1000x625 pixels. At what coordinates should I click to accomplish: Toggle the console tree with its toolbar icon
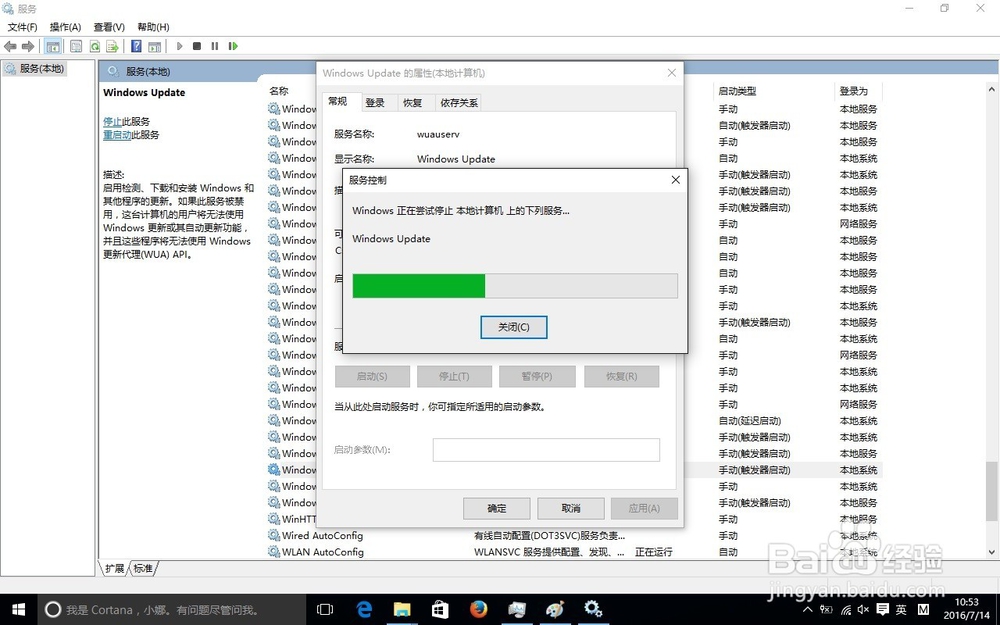[53, 45]
